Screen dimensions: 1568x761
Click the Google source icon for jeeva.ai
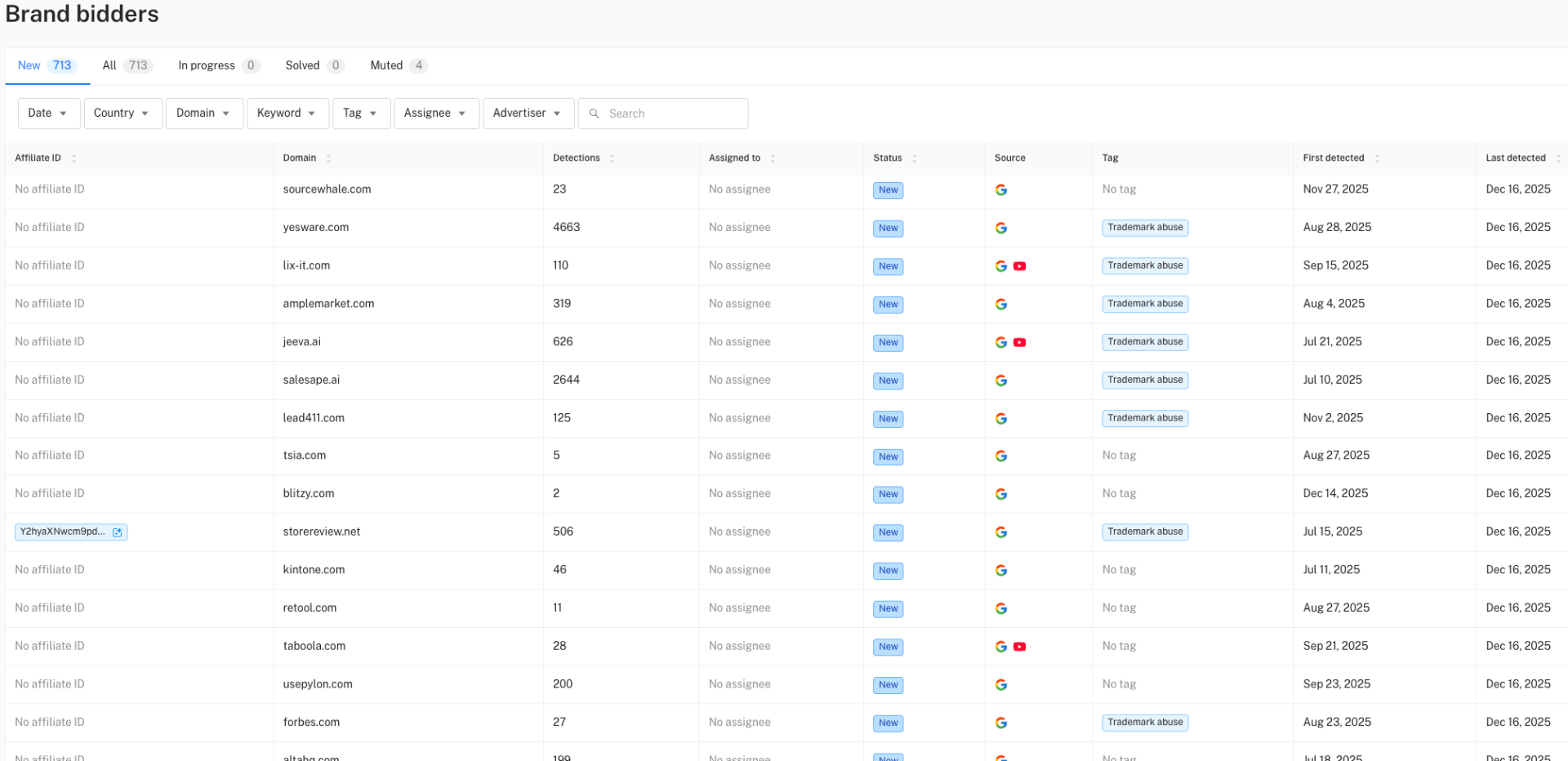pyautogui.click(x=1001, y=342)
